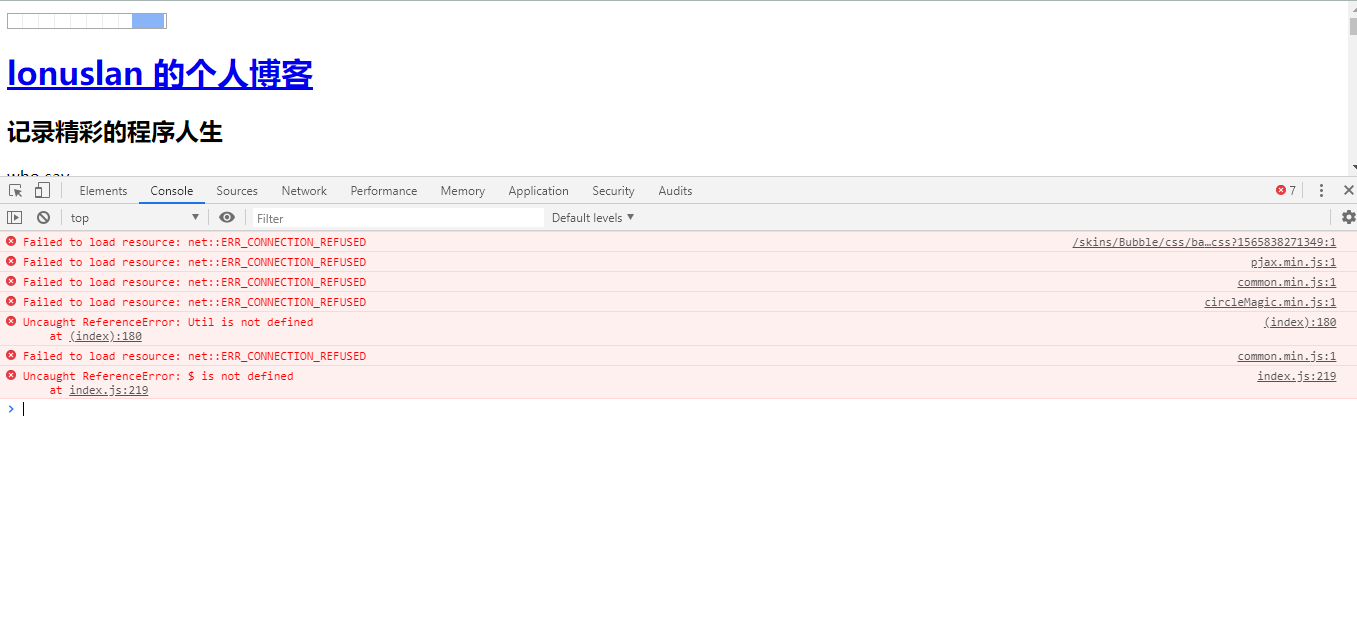
Task: Click the page scrollbar down arrow
Action: (1353, 168)
